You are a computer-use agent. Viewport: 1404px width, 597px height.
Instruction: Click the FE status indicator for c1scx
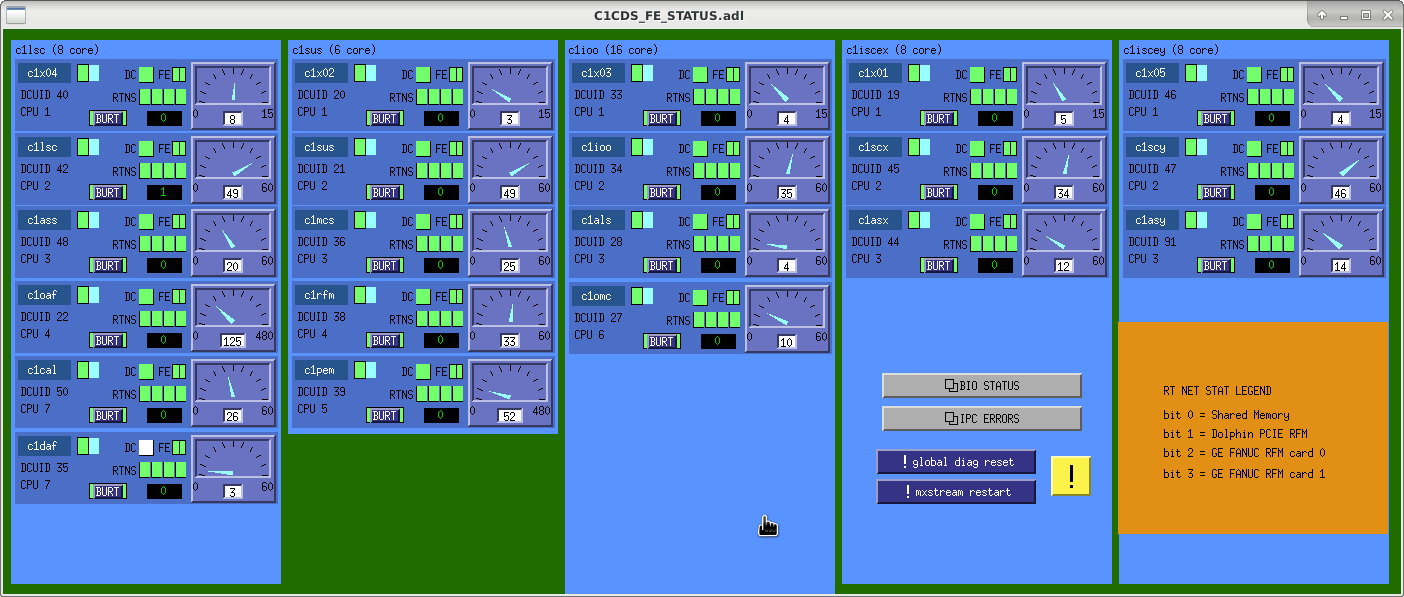pos(1010,148)
